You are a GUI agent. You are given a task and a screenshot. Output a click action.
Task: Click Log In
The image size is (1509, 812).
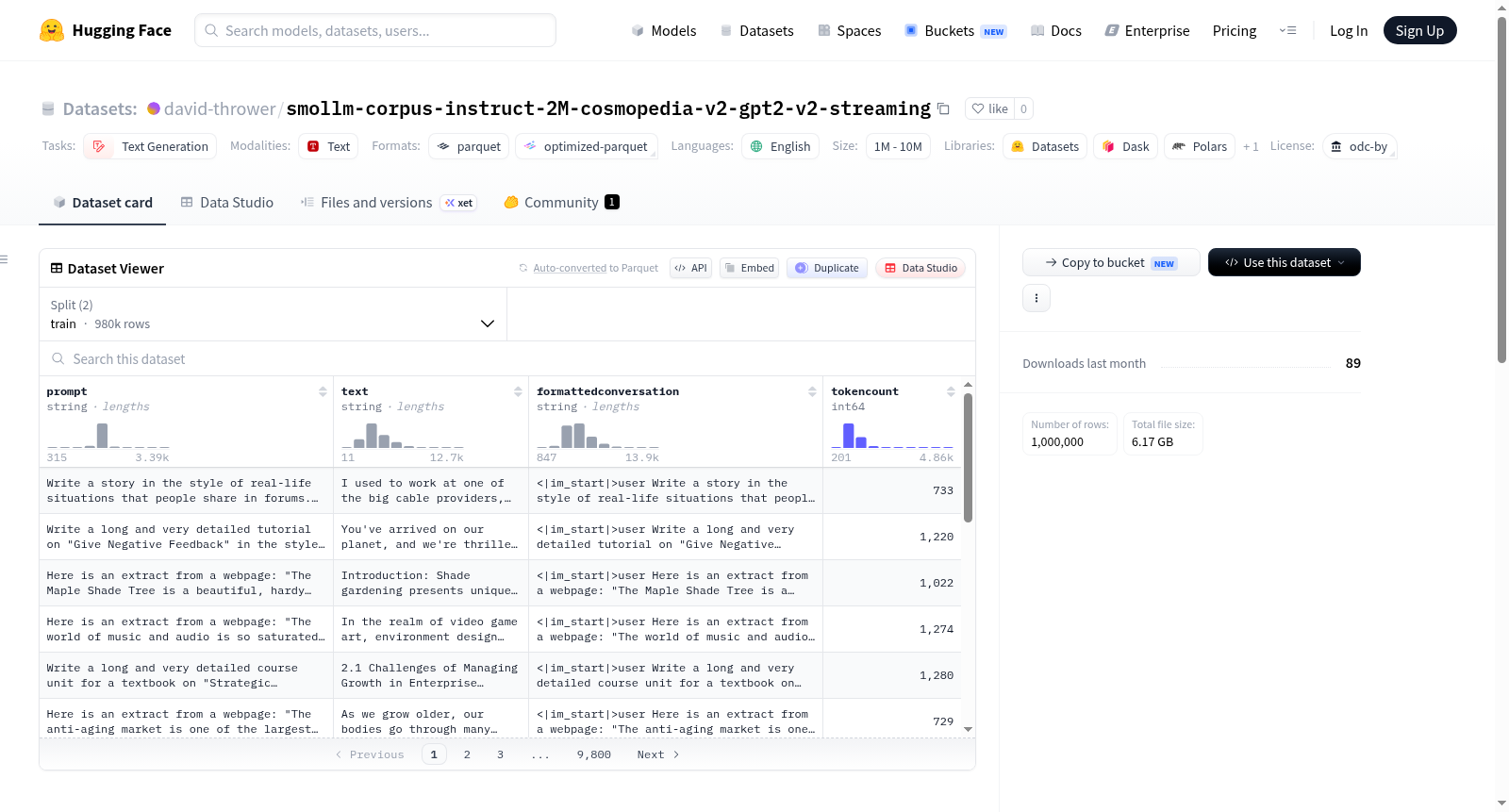point(1349,30)
